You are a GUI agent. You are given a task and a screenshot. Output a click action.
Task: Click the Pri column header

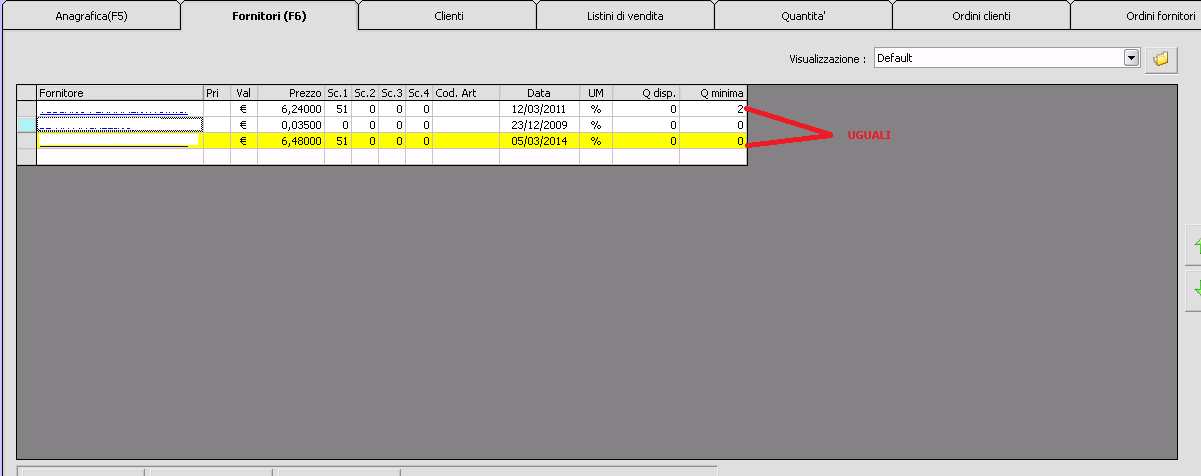(x=217, y=93)
